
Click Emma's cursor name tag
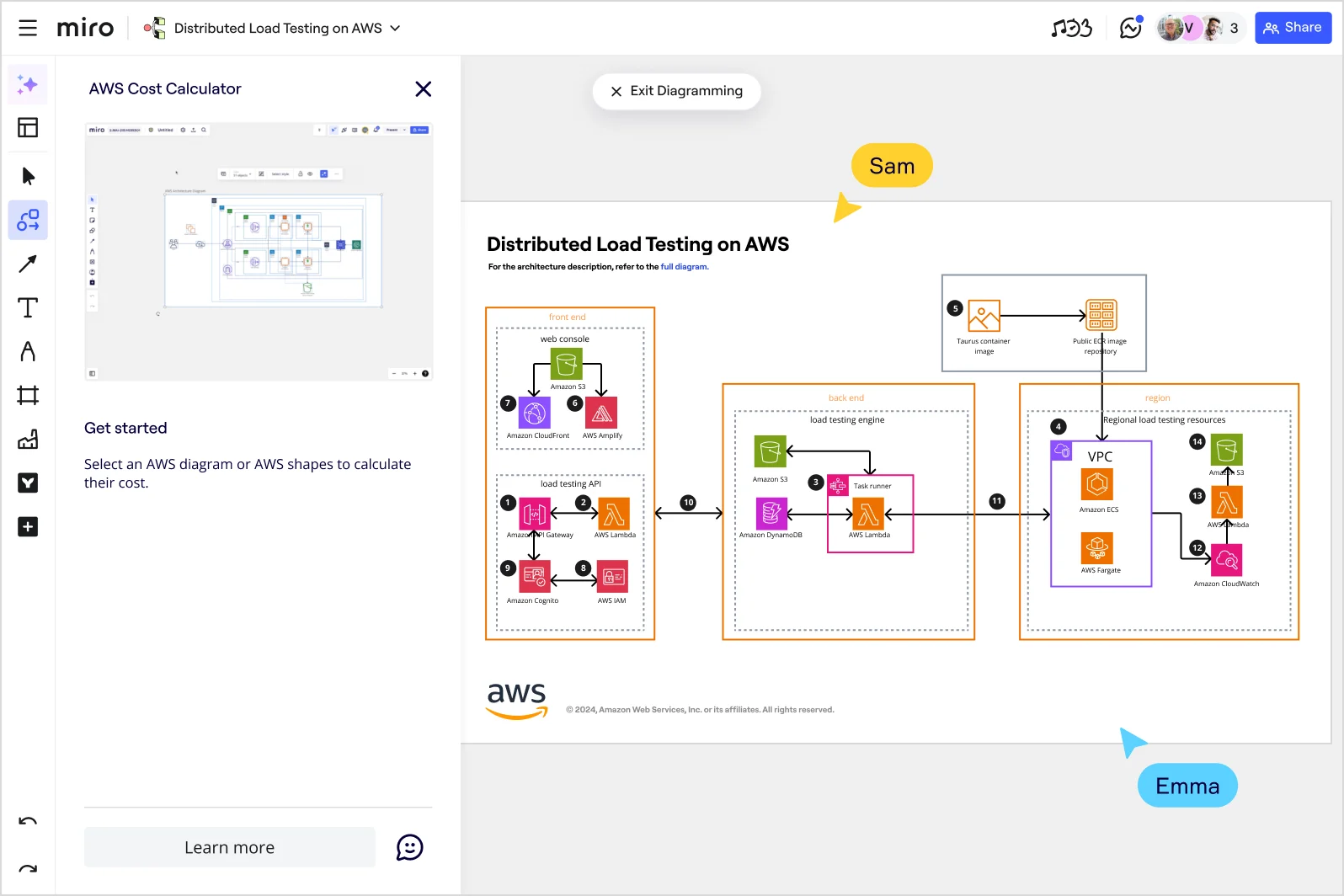click(1187, 786)
